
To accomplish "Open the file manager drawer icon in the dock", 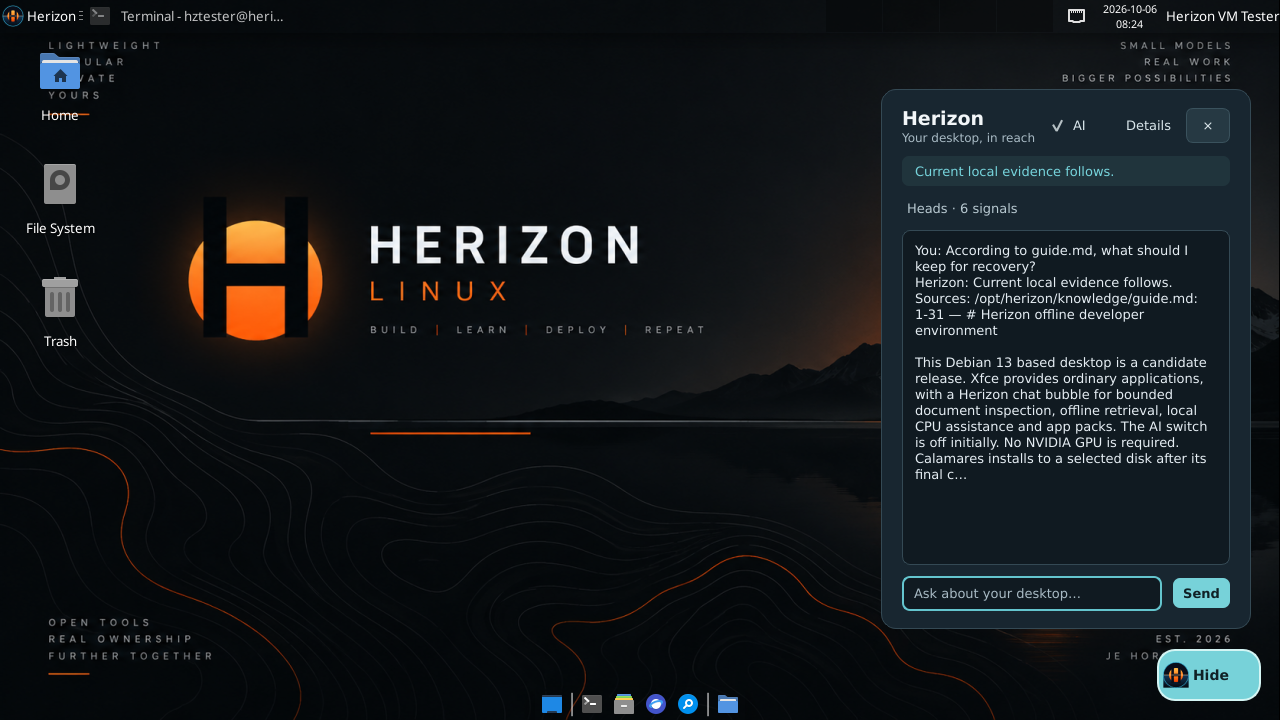I will click(624, 704).
